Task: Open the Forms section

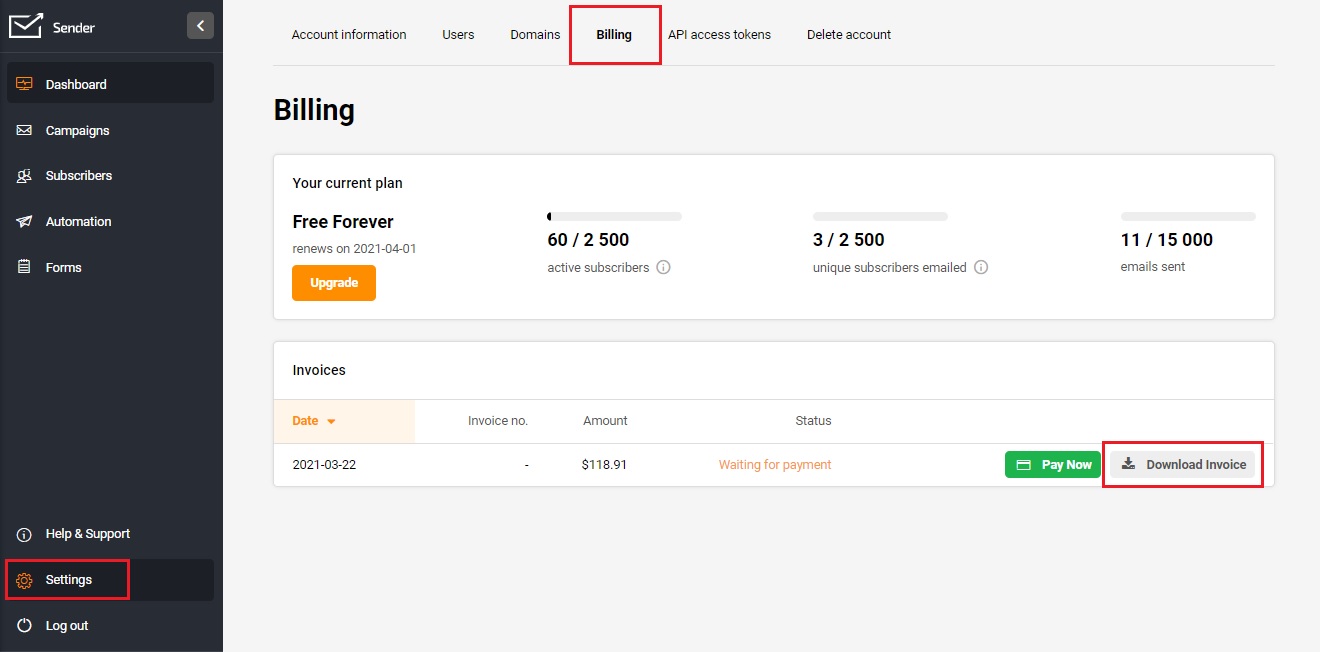Action: [x=63, y=268]
